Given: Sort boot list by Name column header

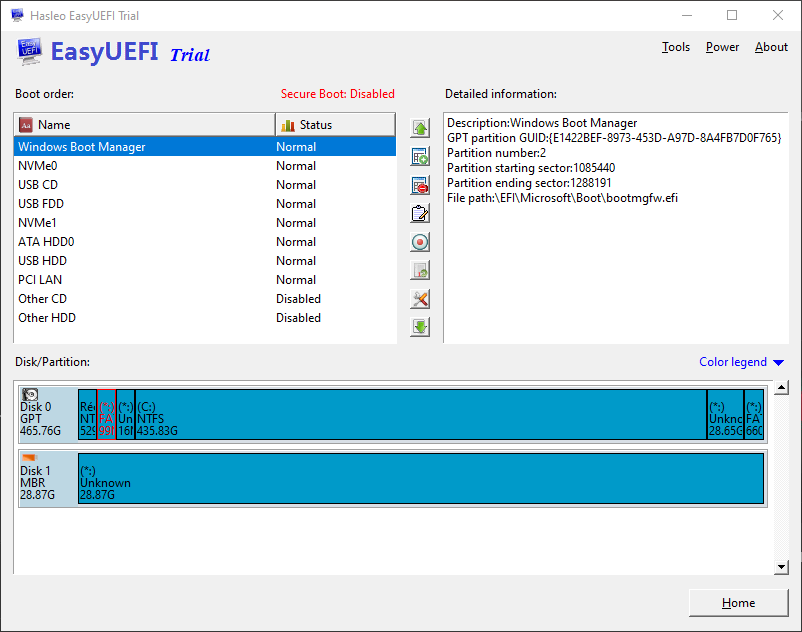Looking at the screenshot, I should (x=144, y=125).
